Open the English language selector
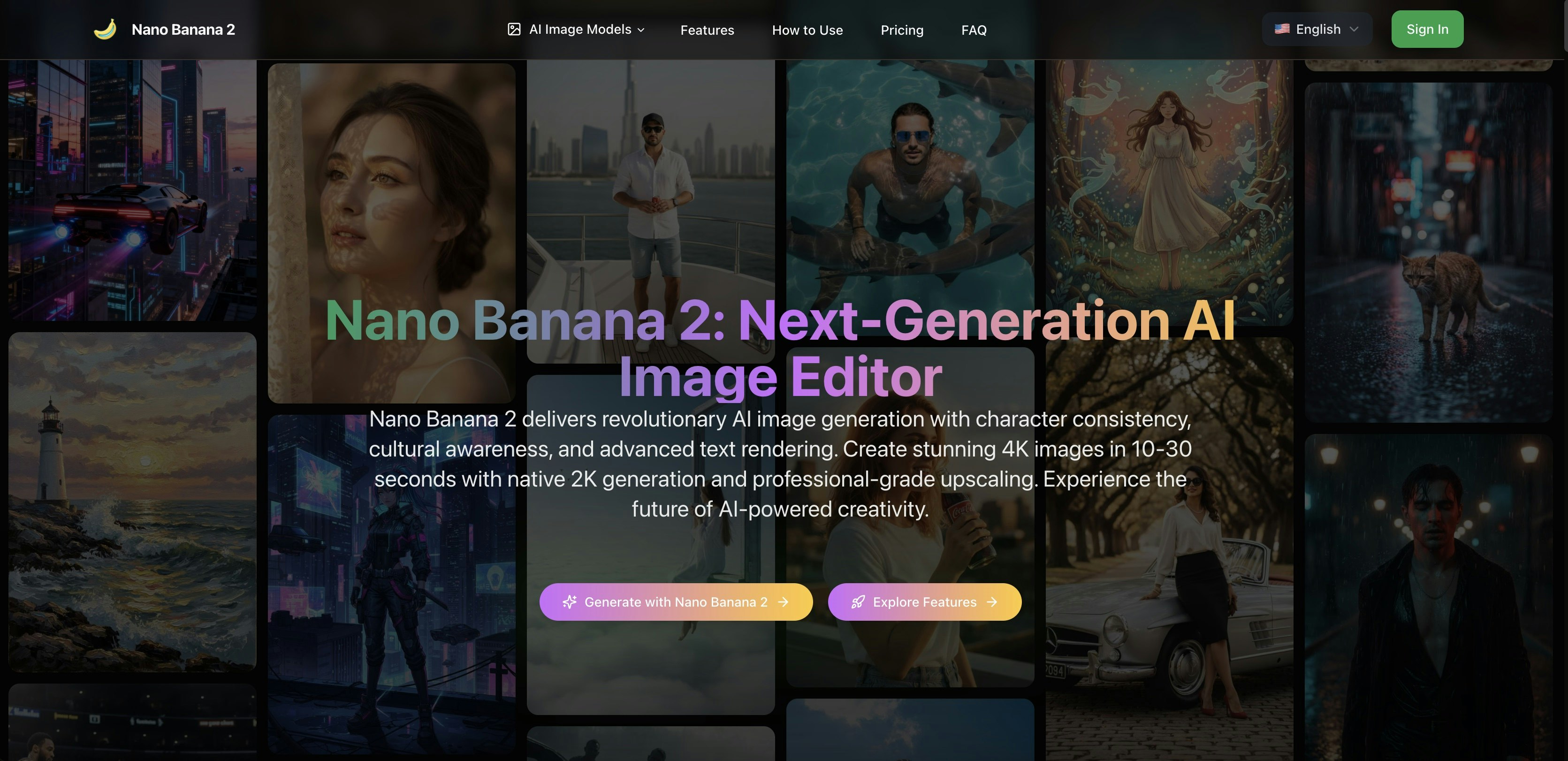The height and width of the screenshot is (761, 1568). pos(1316,29)
